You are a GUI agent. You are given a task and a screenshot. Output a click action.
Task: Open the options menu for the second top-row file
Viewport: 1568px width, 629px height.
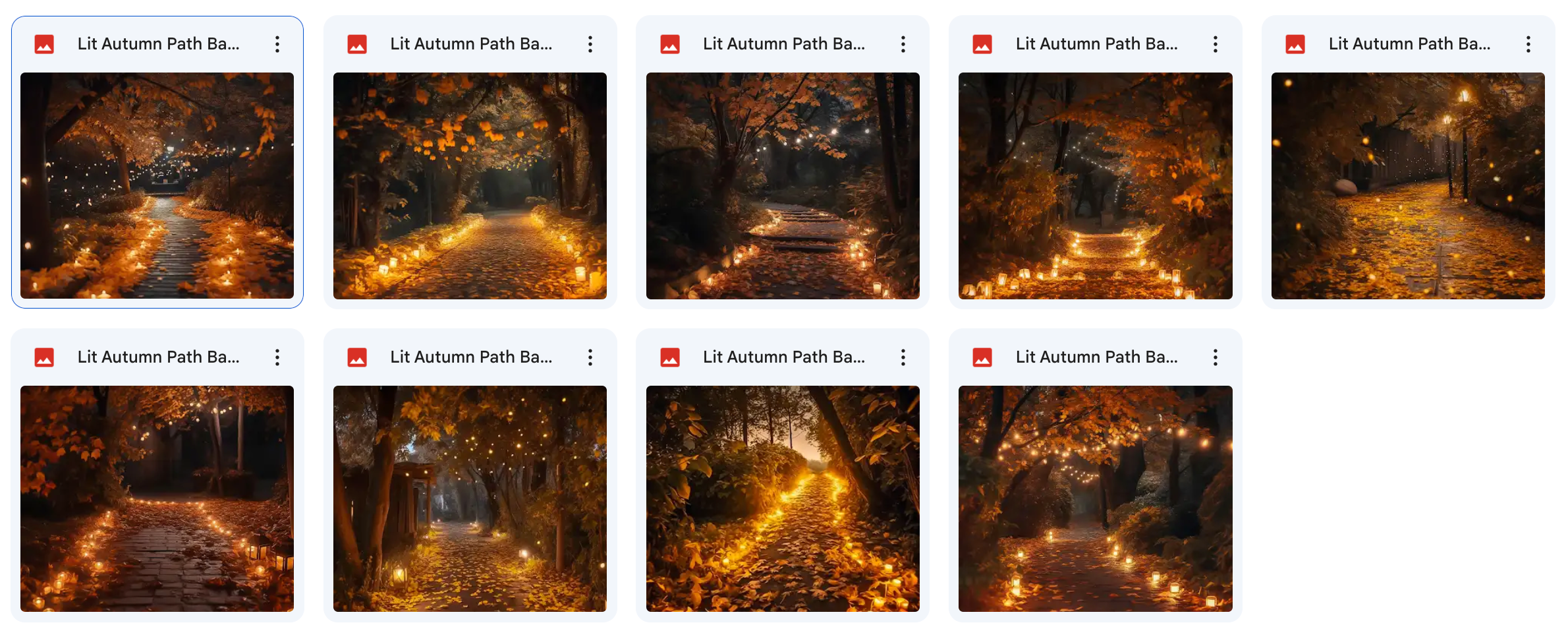(590, 44)
